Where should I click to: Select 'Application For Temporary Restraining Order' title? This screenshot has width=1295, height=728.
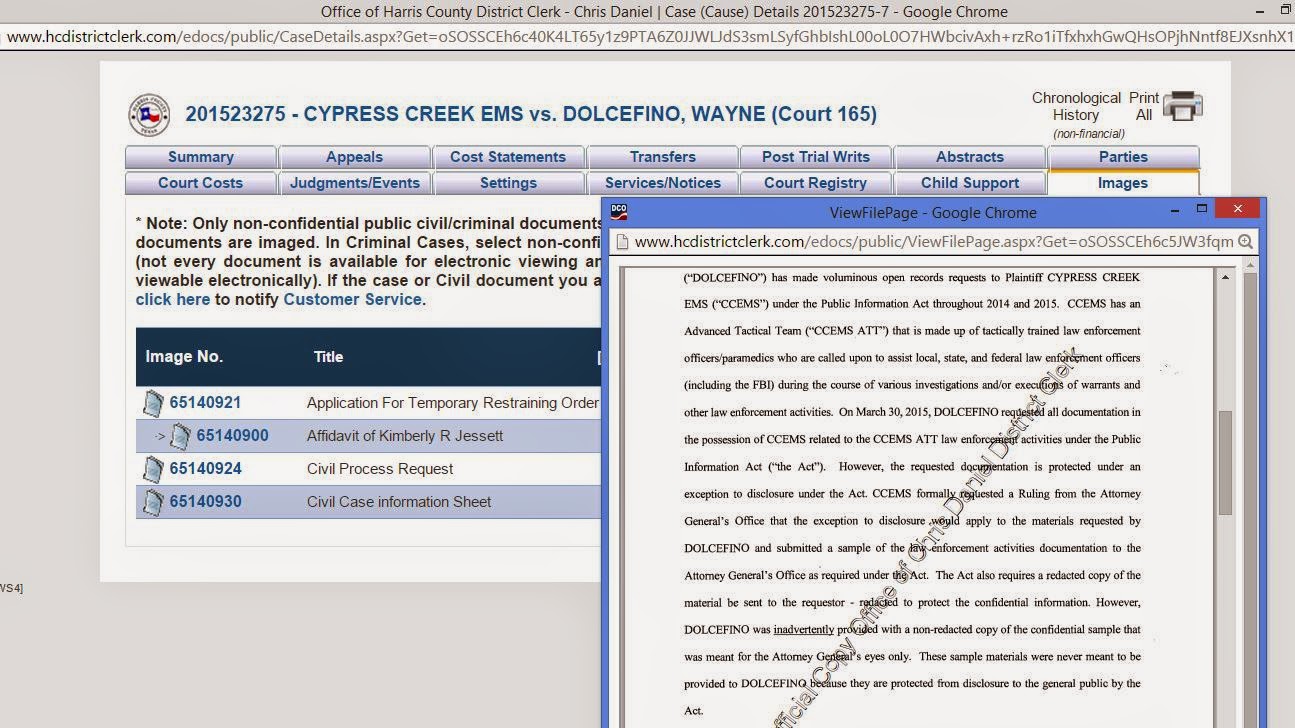pyautogui.click(x=452, y=403)
